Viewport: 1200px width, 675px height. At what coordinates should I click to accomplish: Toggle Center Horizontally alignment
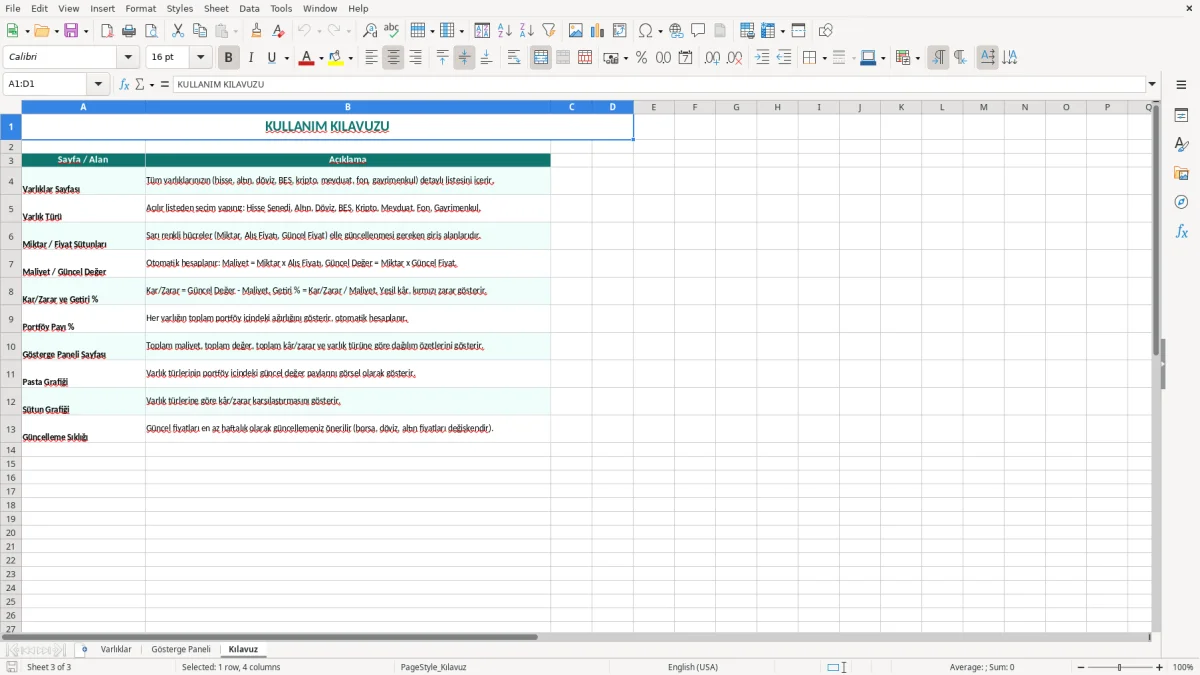393,58
